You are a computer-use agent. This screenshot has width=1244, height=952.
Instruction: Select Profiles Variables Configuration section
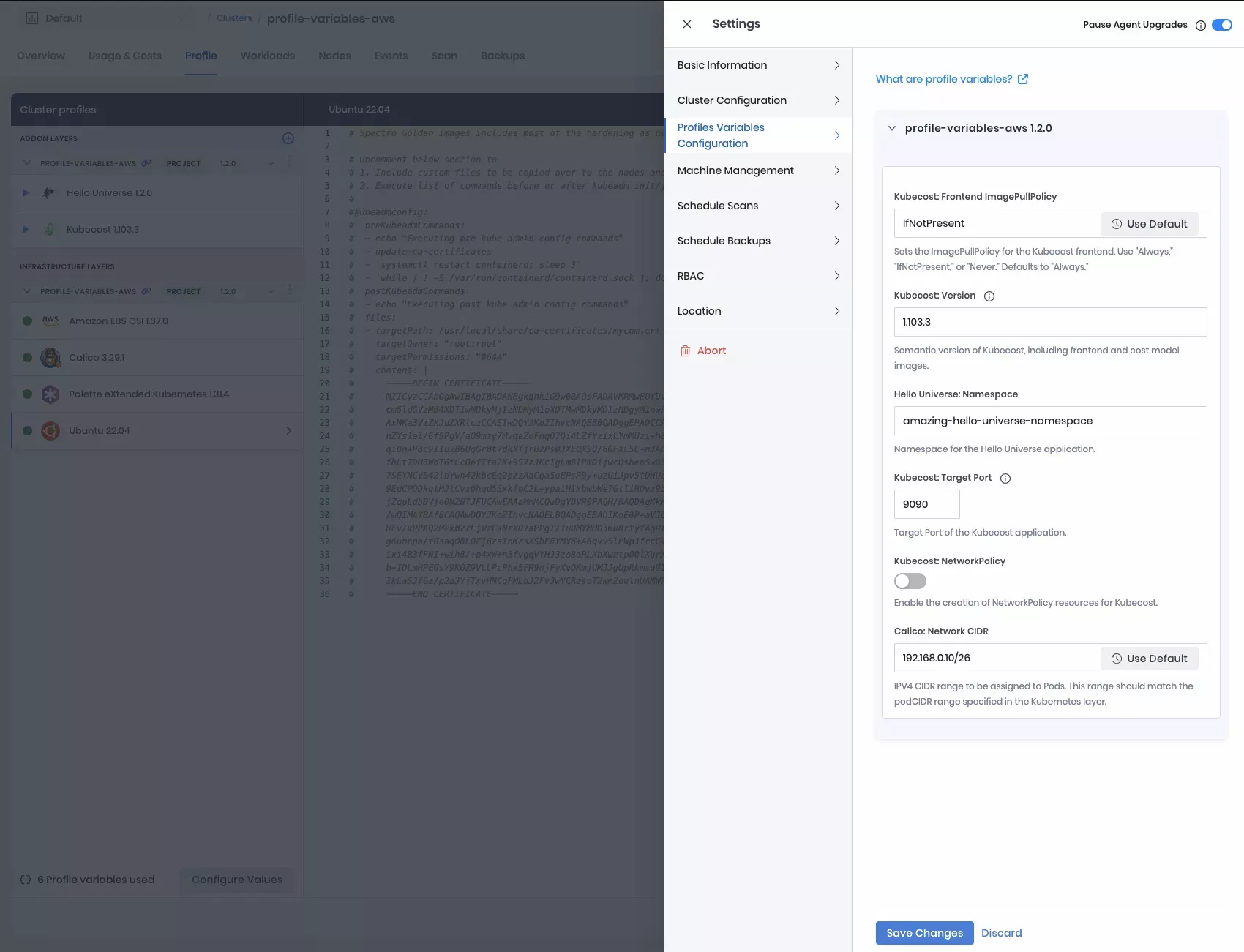(x=758, y=135)
